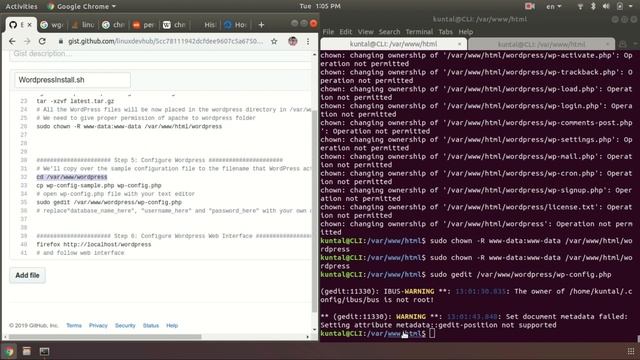Close the second terminal tab

608,44
